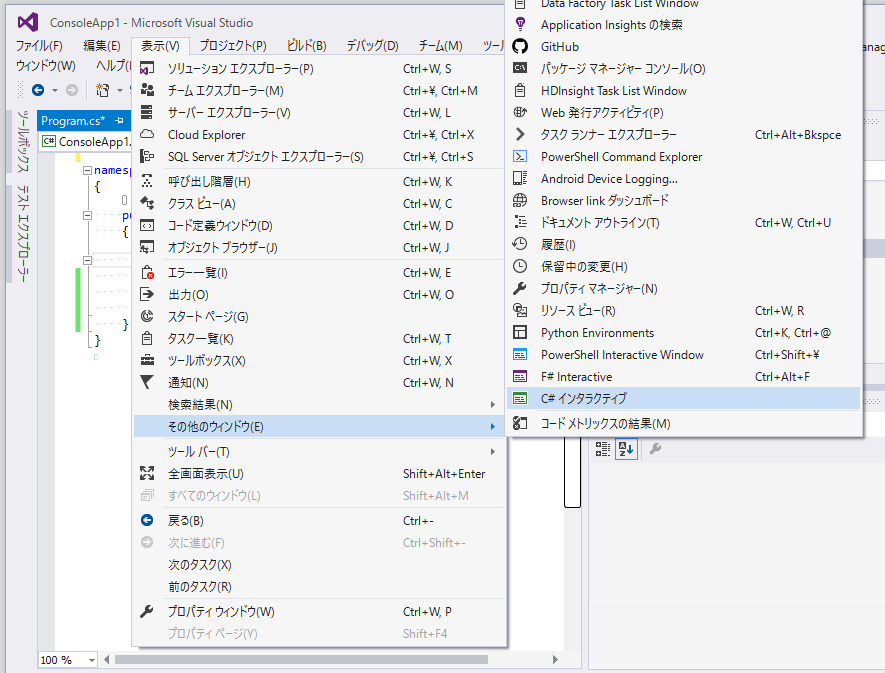The width and height of the screenshot is (885, 673).
Task: Switch to the Program.cs* editor tab
Action: (73, 121)
